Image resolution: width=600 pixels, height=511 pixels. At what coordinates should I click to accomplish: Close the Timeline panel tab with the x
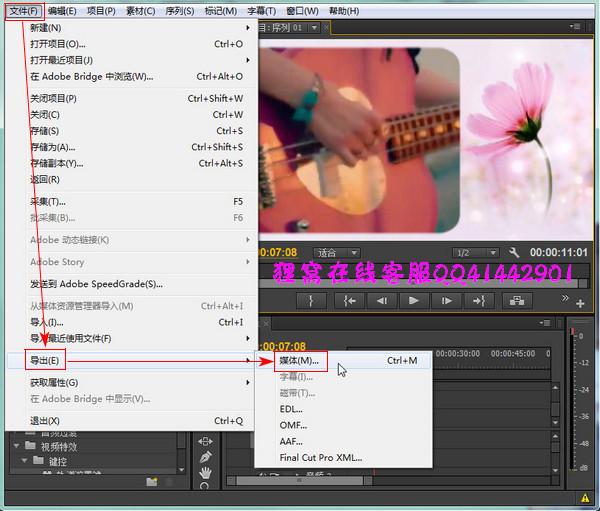point(266,324)
